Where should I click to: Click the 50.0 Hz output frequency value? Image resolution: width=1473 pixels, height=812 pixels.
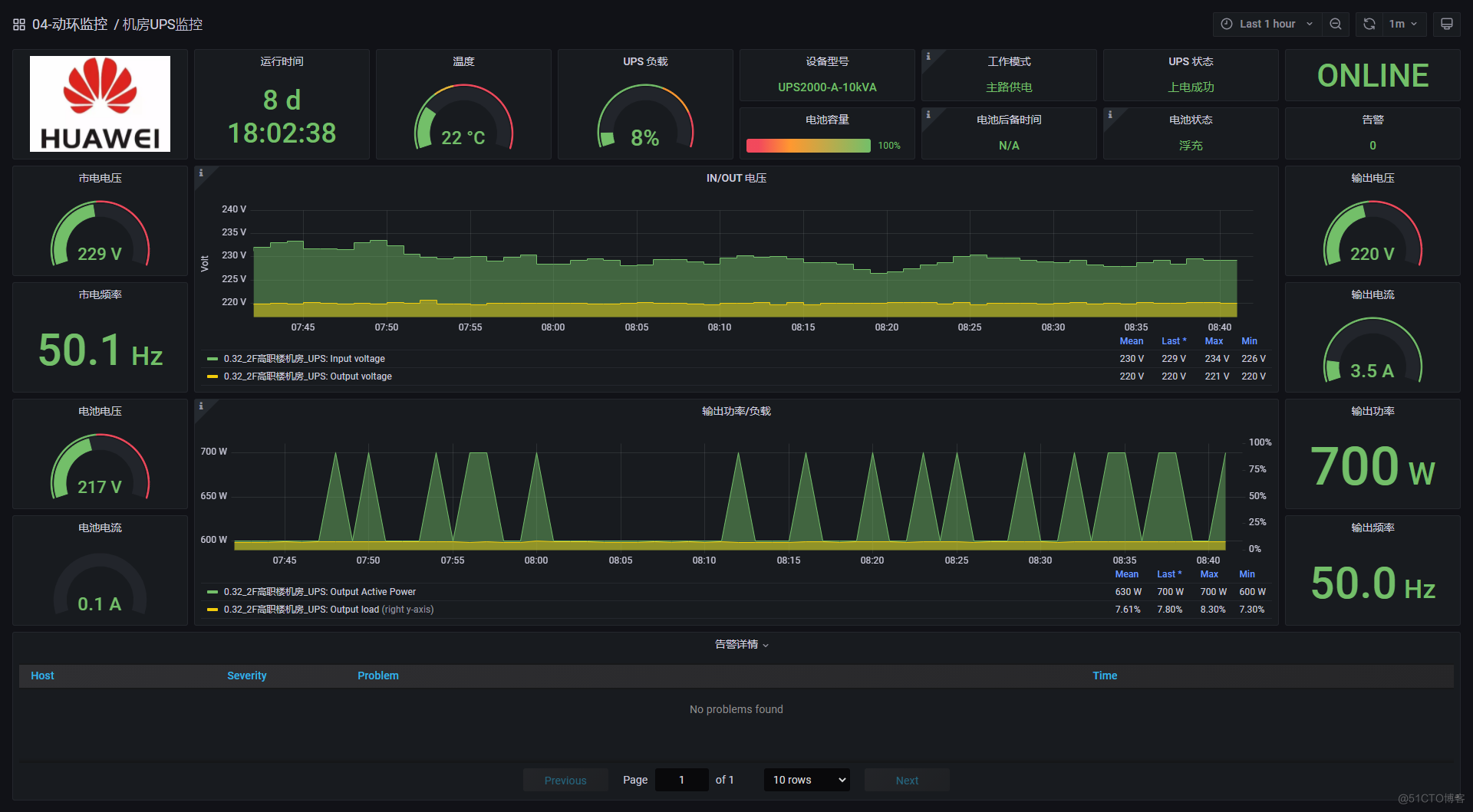(x=1372, y=583)
